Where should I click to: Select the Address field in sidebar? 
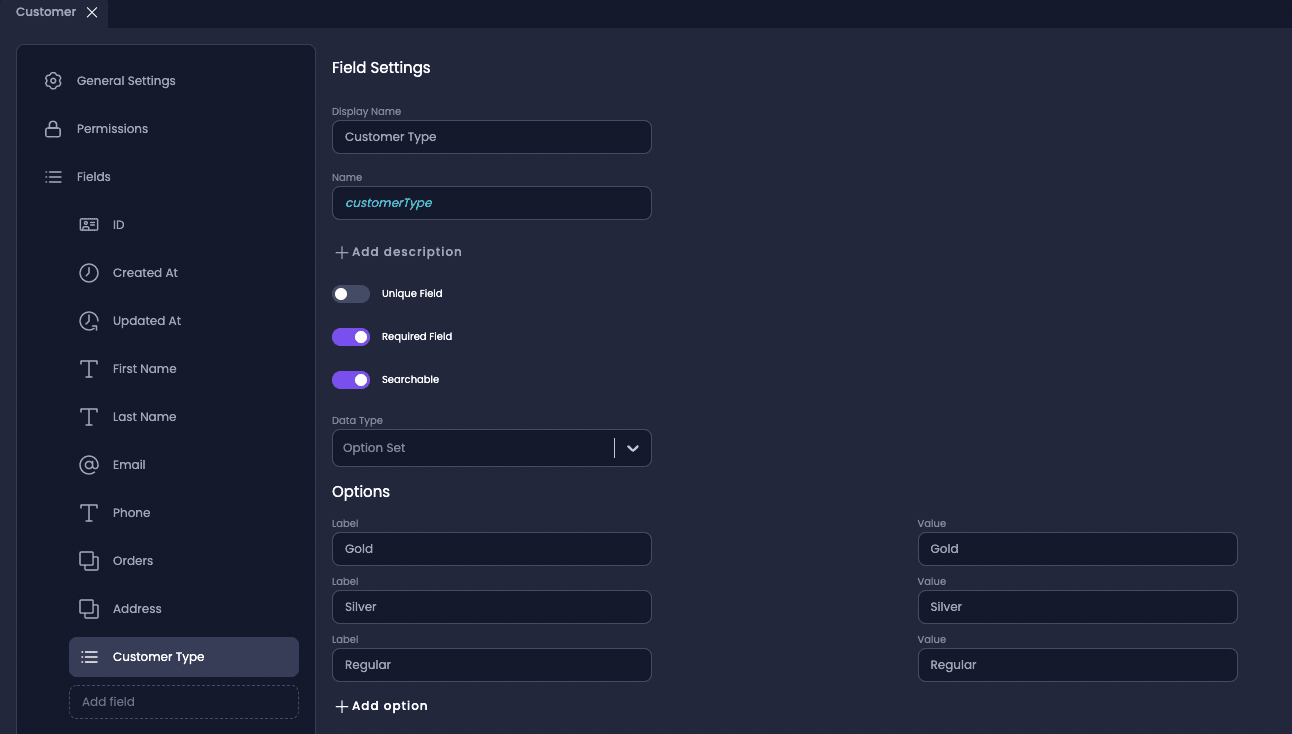[137, 609]
